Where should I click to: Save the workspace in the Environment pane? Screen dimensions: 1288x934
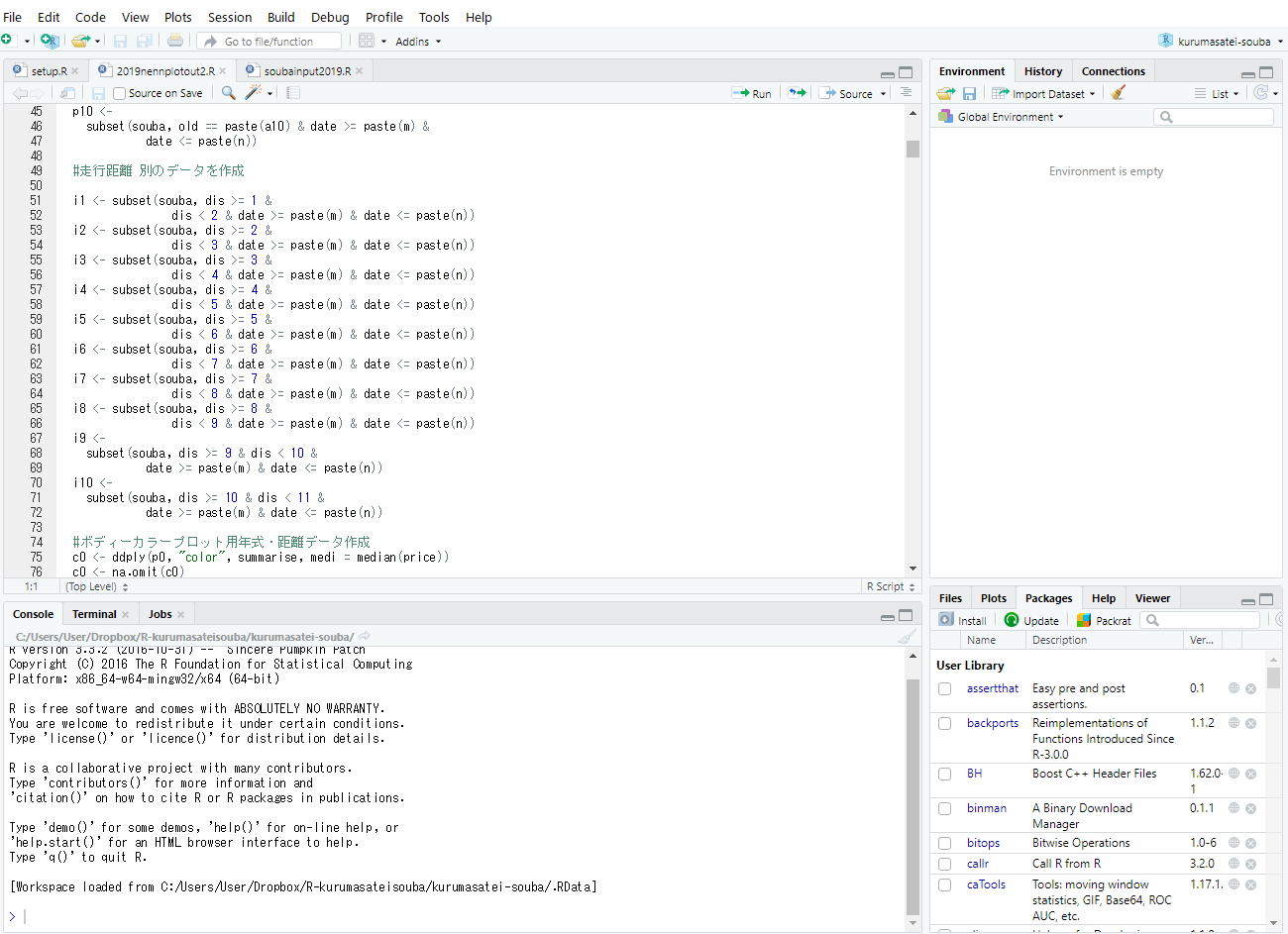click(x=969, y=93)
